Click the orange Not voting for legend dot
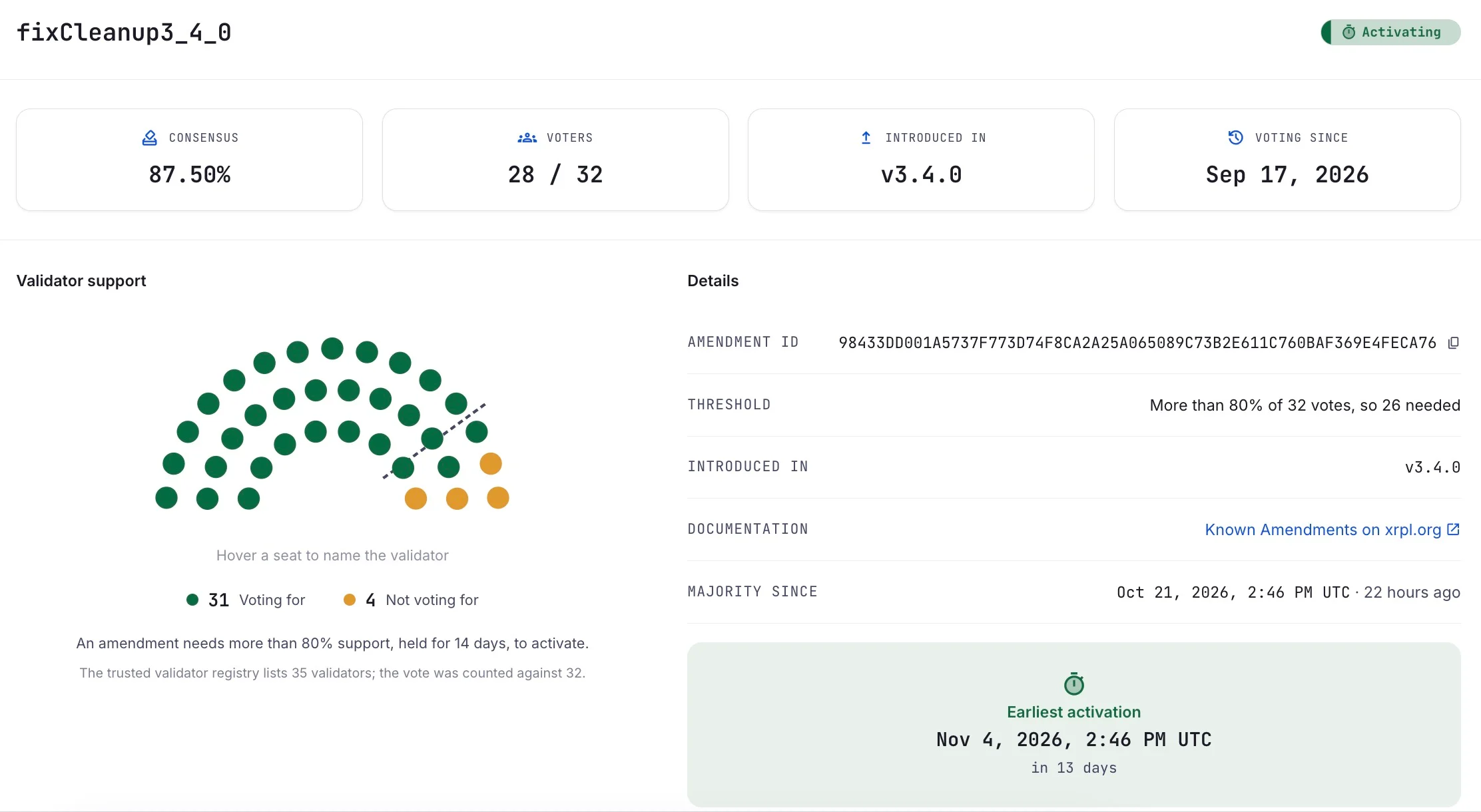This screenshot has height=812, width=1481. tap(349, 600)
